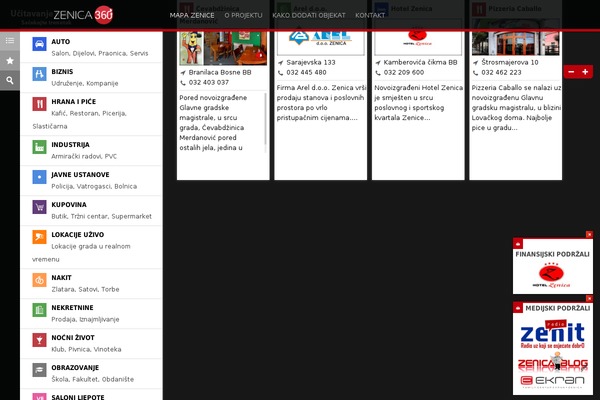The height and width of the screenshot is (400, 600).
Task: Click the phone number 032 209 600
Action: (x=404, y=72)
